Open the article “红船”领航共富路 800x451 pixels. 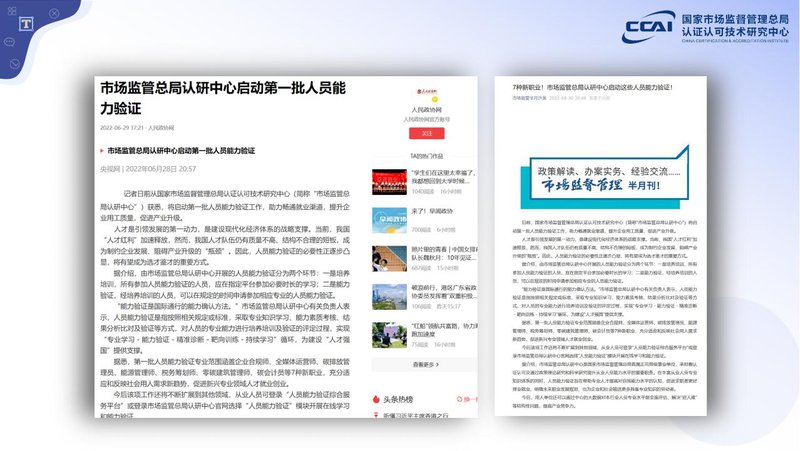click(x=444, y=330)
